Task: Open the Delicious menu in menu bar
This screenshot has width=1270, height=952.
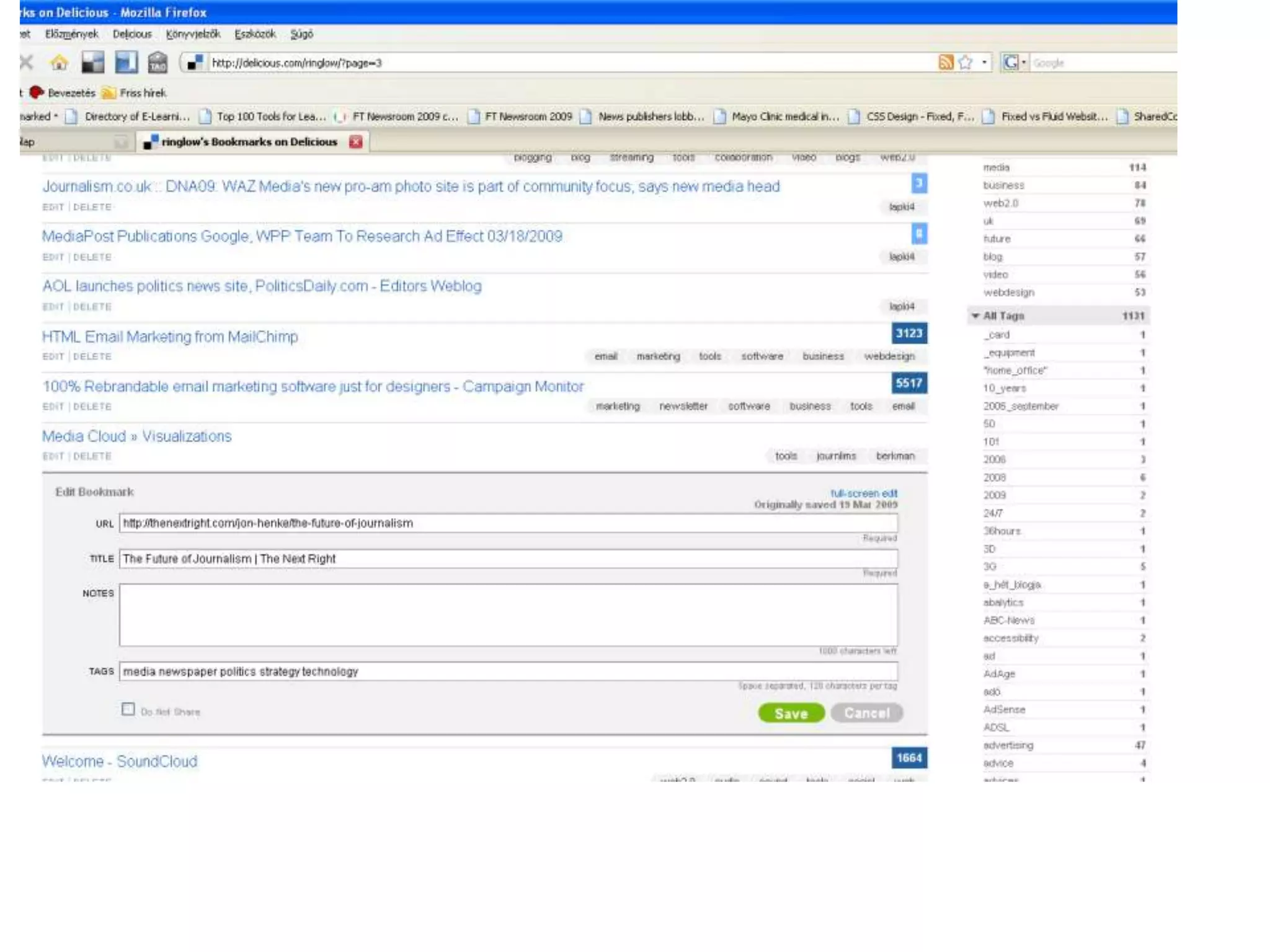Action: (x=131, y=34)
